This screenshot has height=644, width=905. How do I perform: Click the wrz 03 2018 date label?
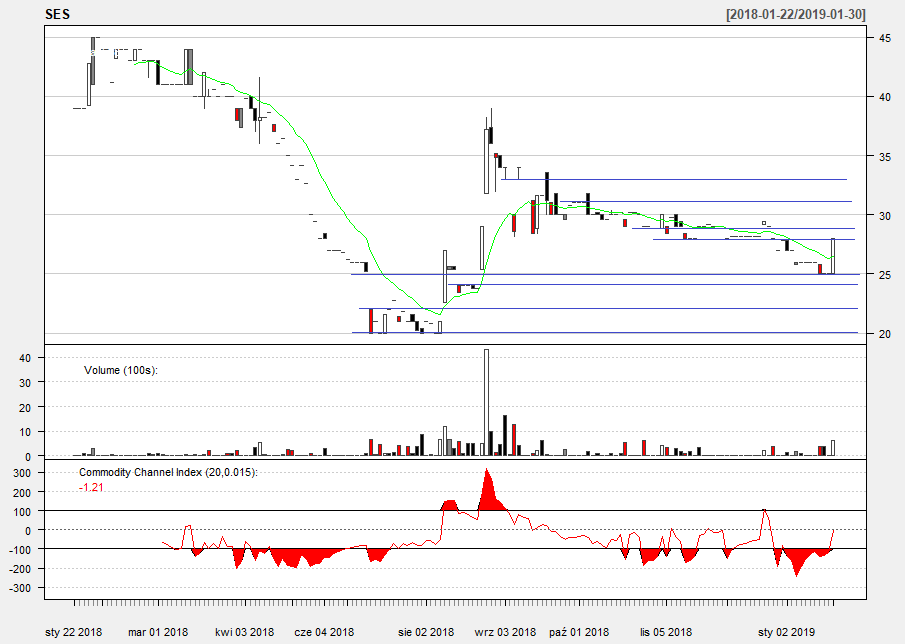(x=505, y=632)
